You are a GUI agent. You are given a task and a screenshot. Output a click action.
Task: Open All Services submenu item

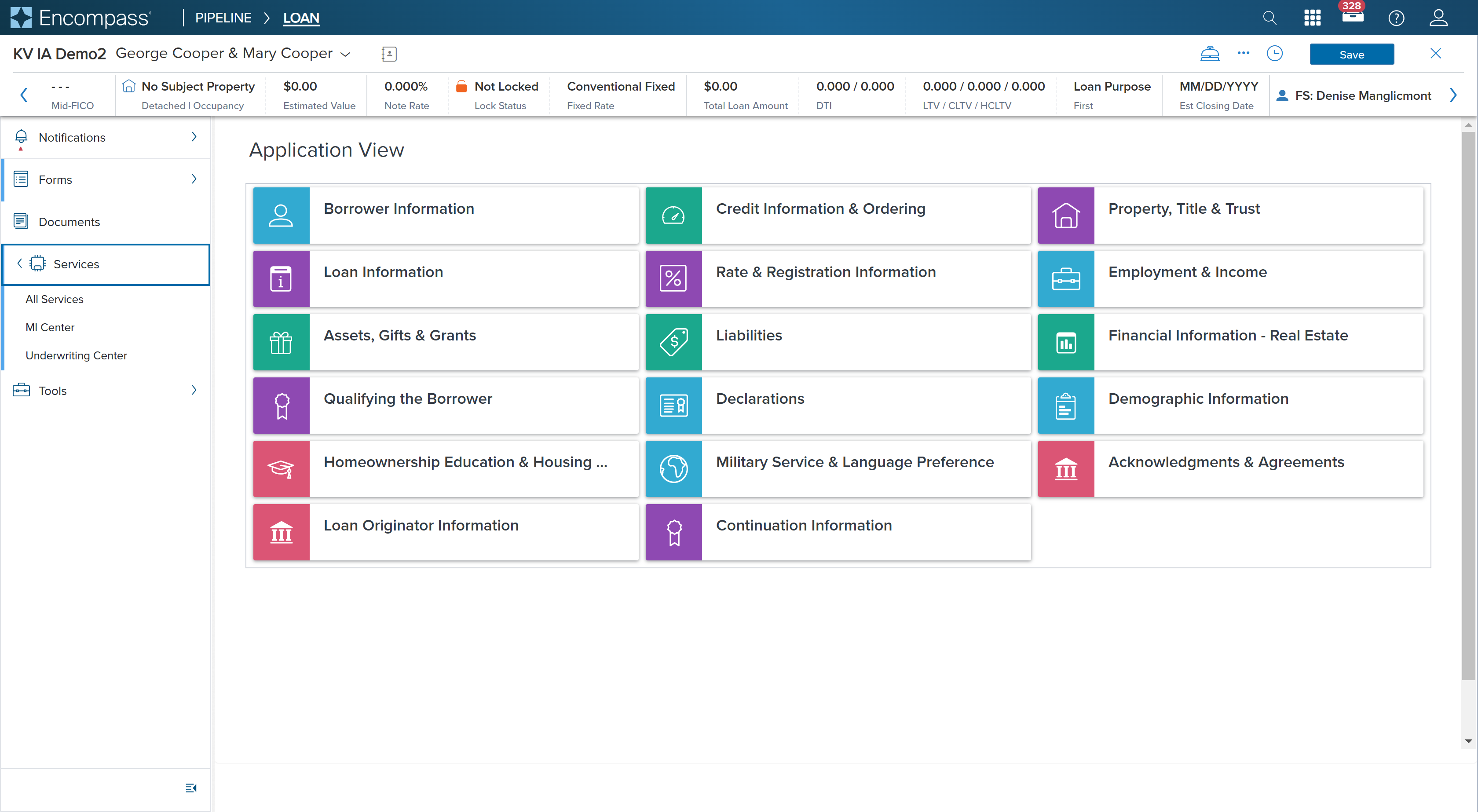(x=55, y=299)
